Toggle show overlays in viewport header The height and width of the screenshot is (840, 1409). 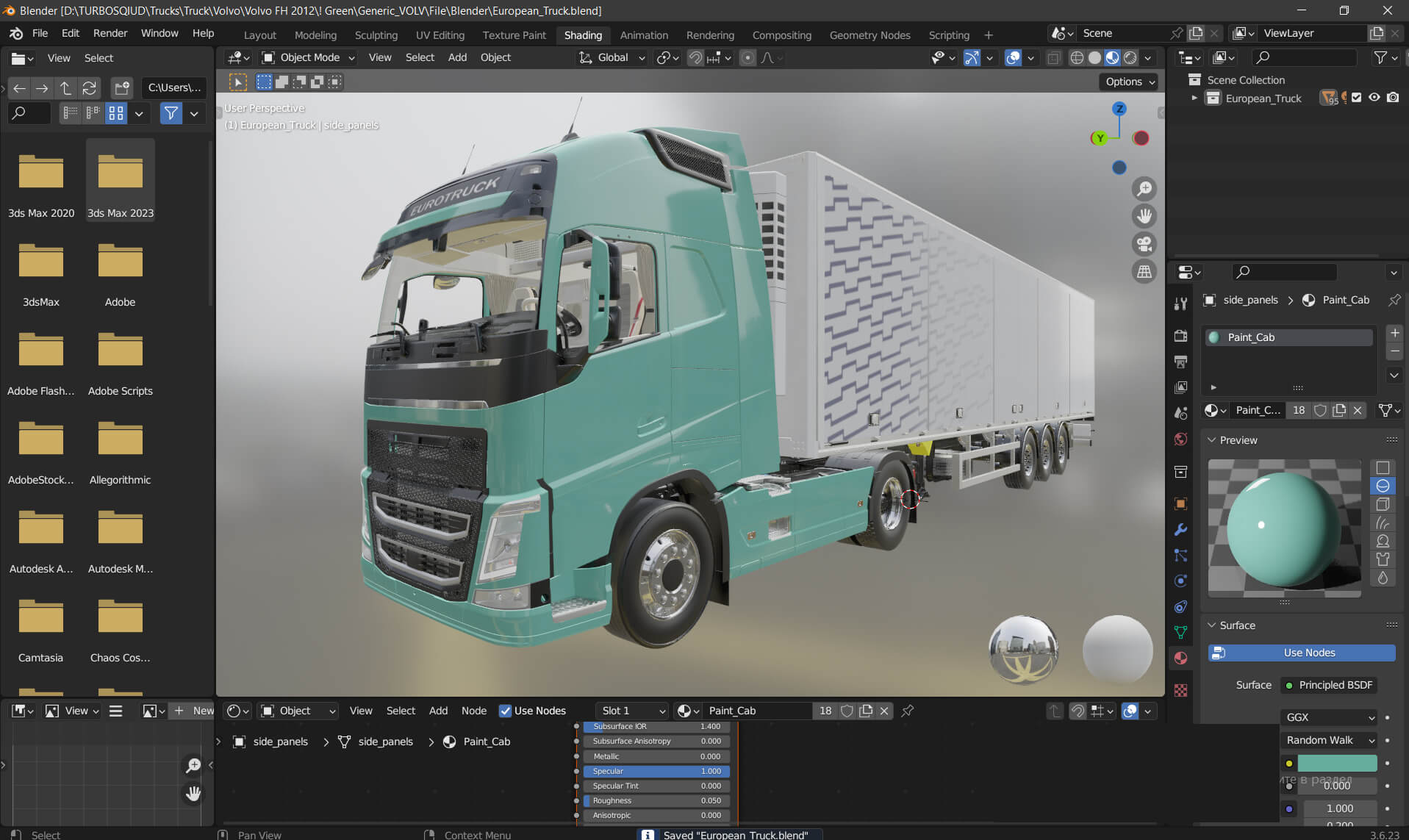point(1013,57)
